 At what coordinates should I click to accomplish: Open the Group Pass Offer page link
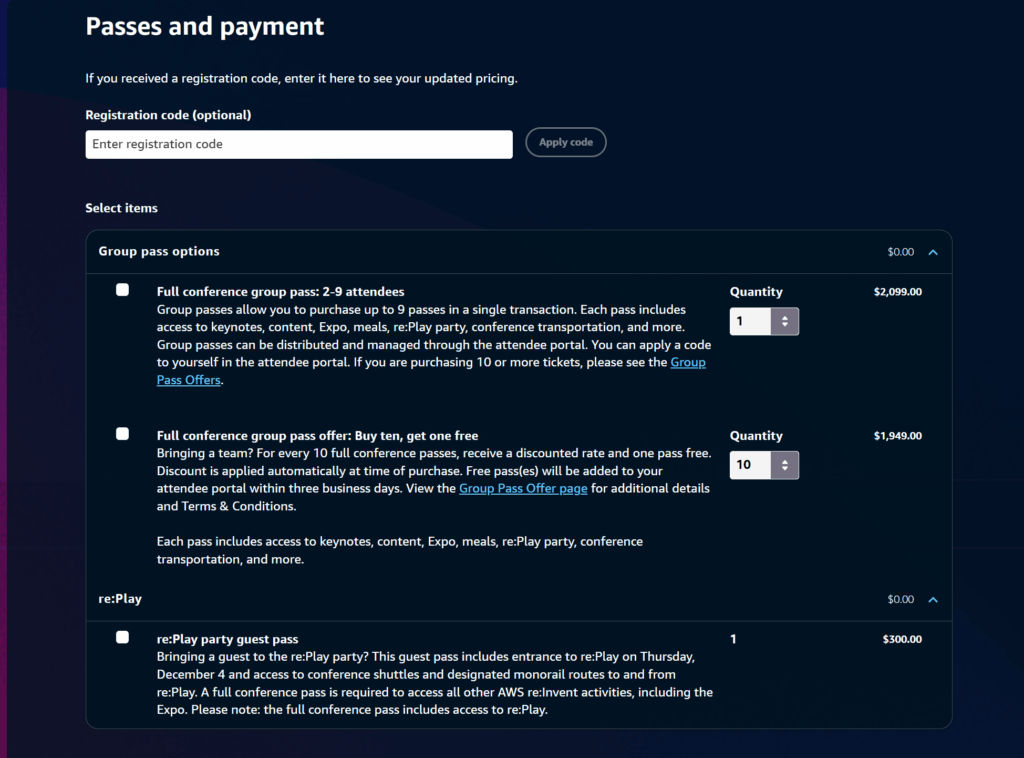(523, 488)
